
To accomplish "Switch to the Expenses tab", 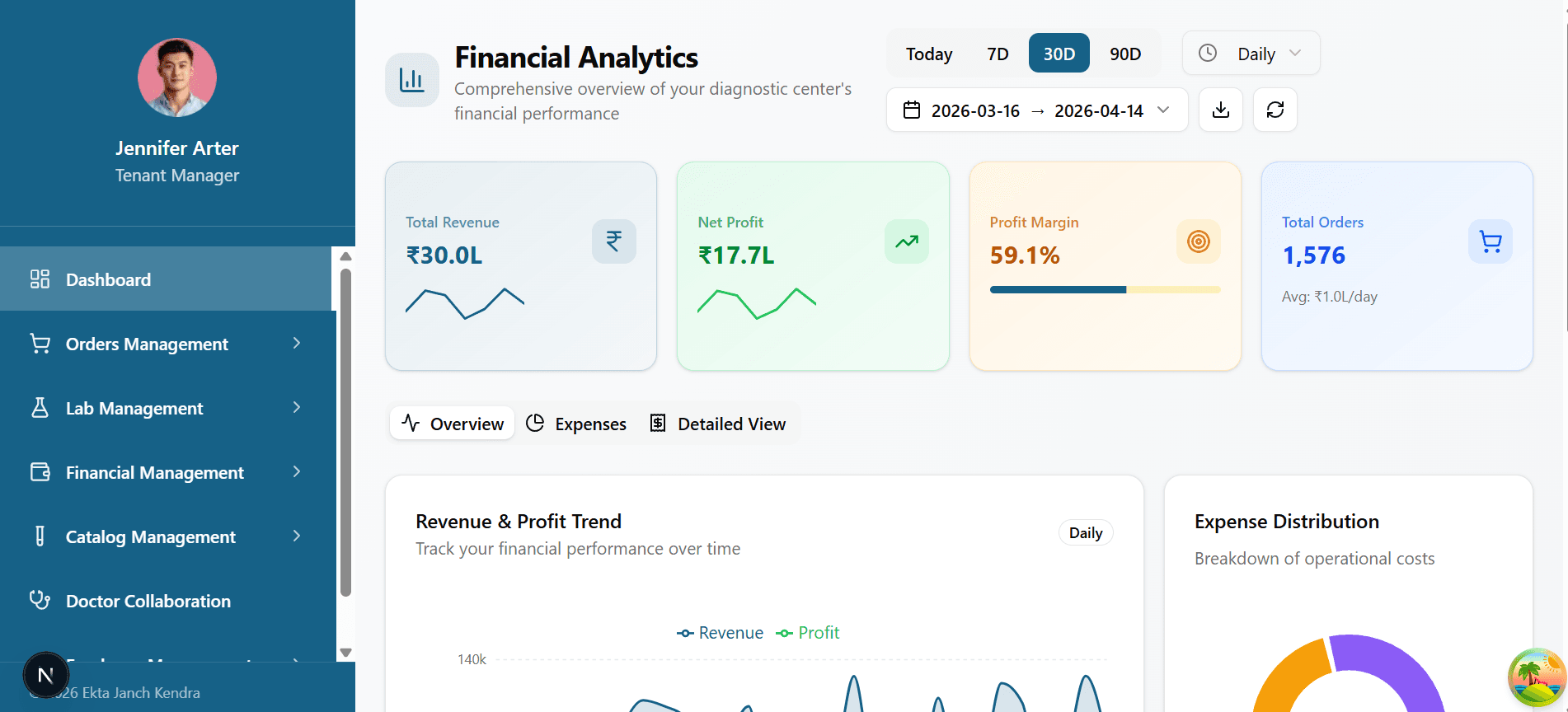I will click(x=576, y=424).
